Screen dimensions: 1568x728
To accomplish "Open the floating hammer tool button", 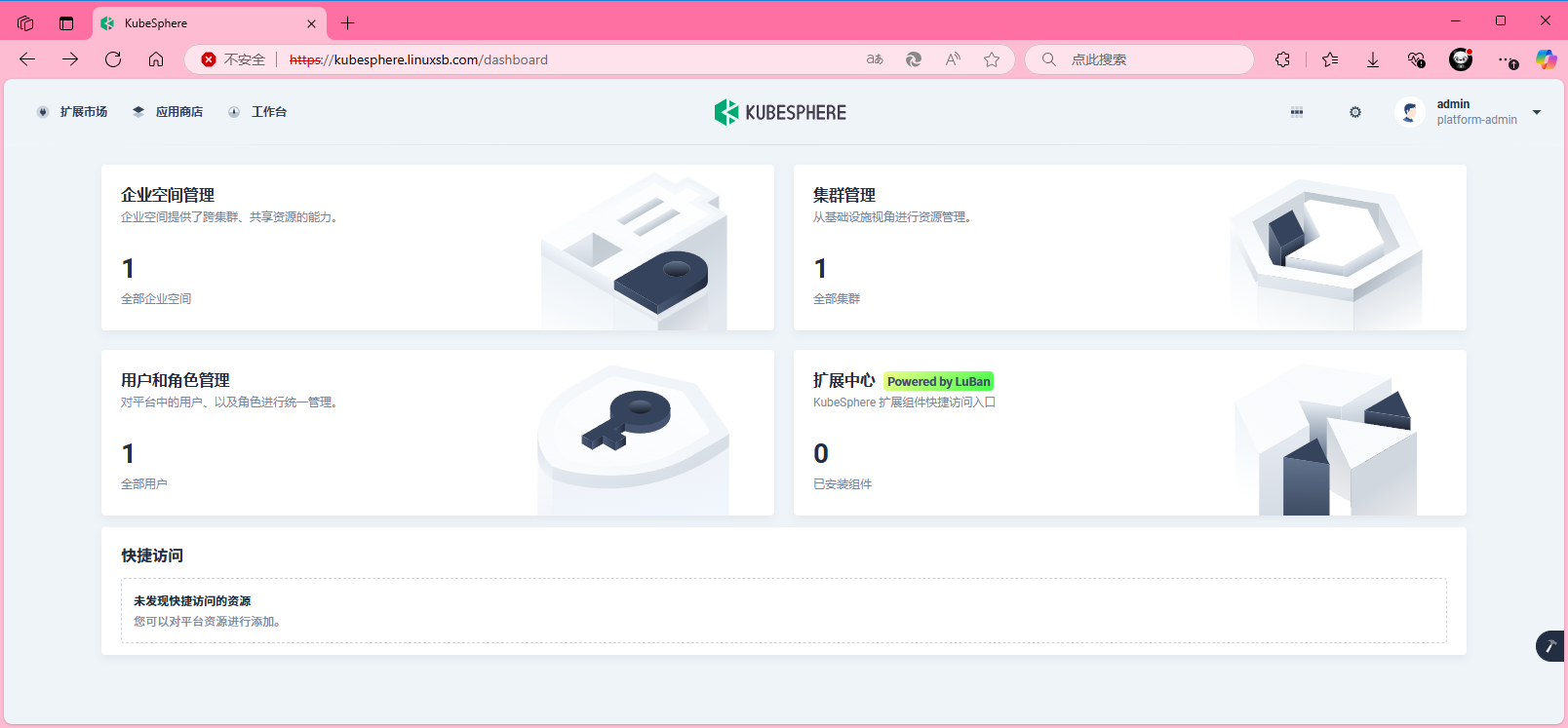I will (x=1550, y=646).
